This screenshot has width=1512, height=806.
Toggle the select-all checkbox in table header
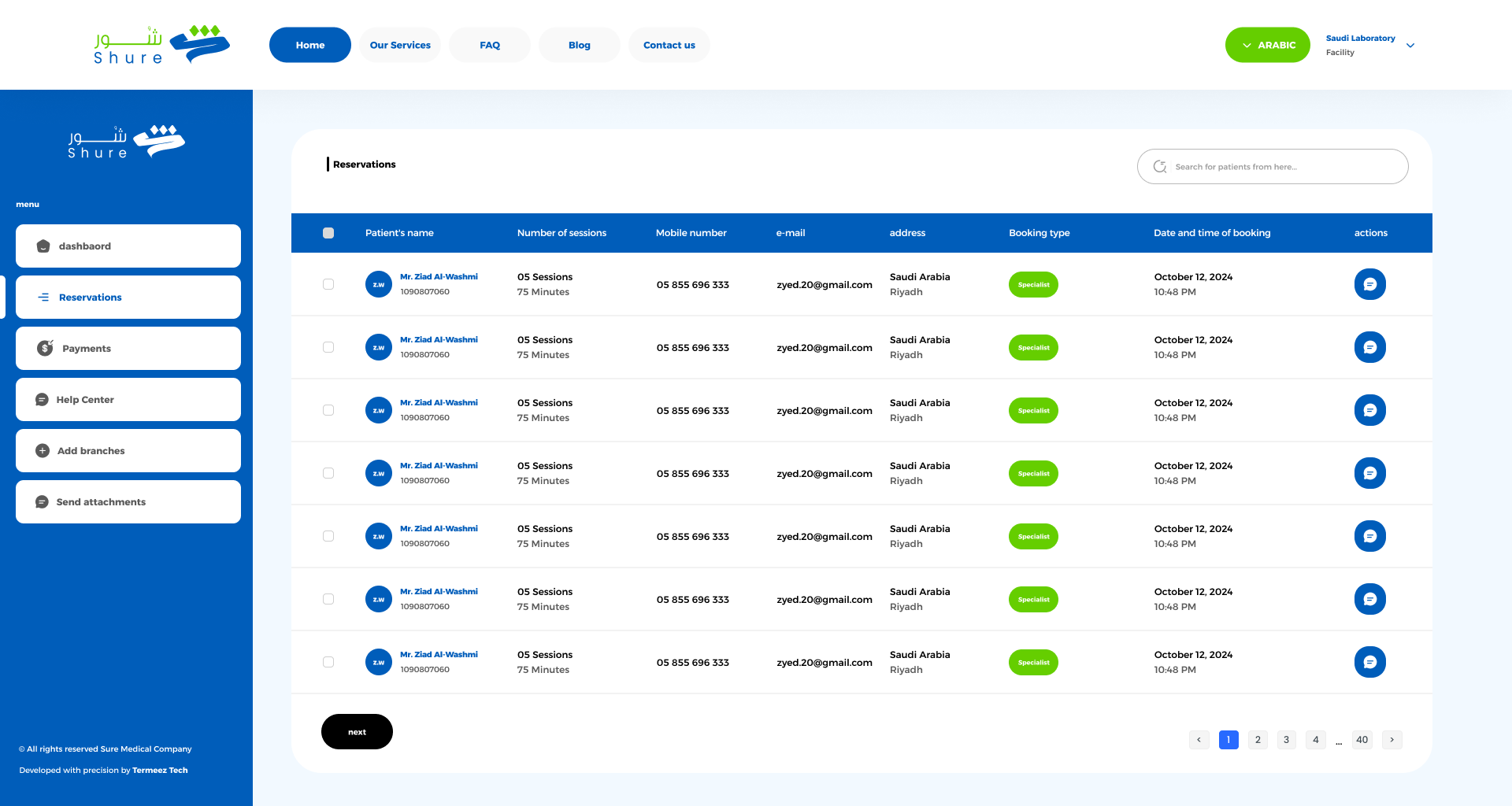328,233
